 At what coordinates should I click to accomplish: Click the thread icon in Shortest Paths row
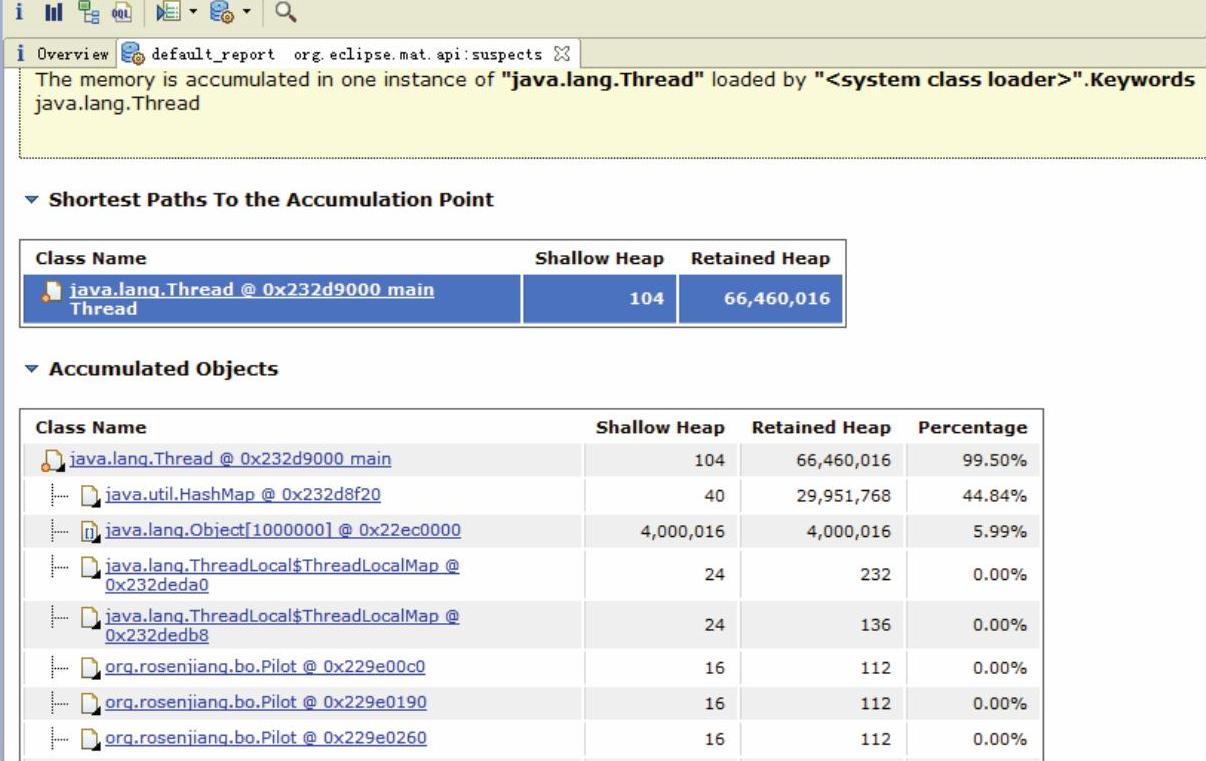52,292
